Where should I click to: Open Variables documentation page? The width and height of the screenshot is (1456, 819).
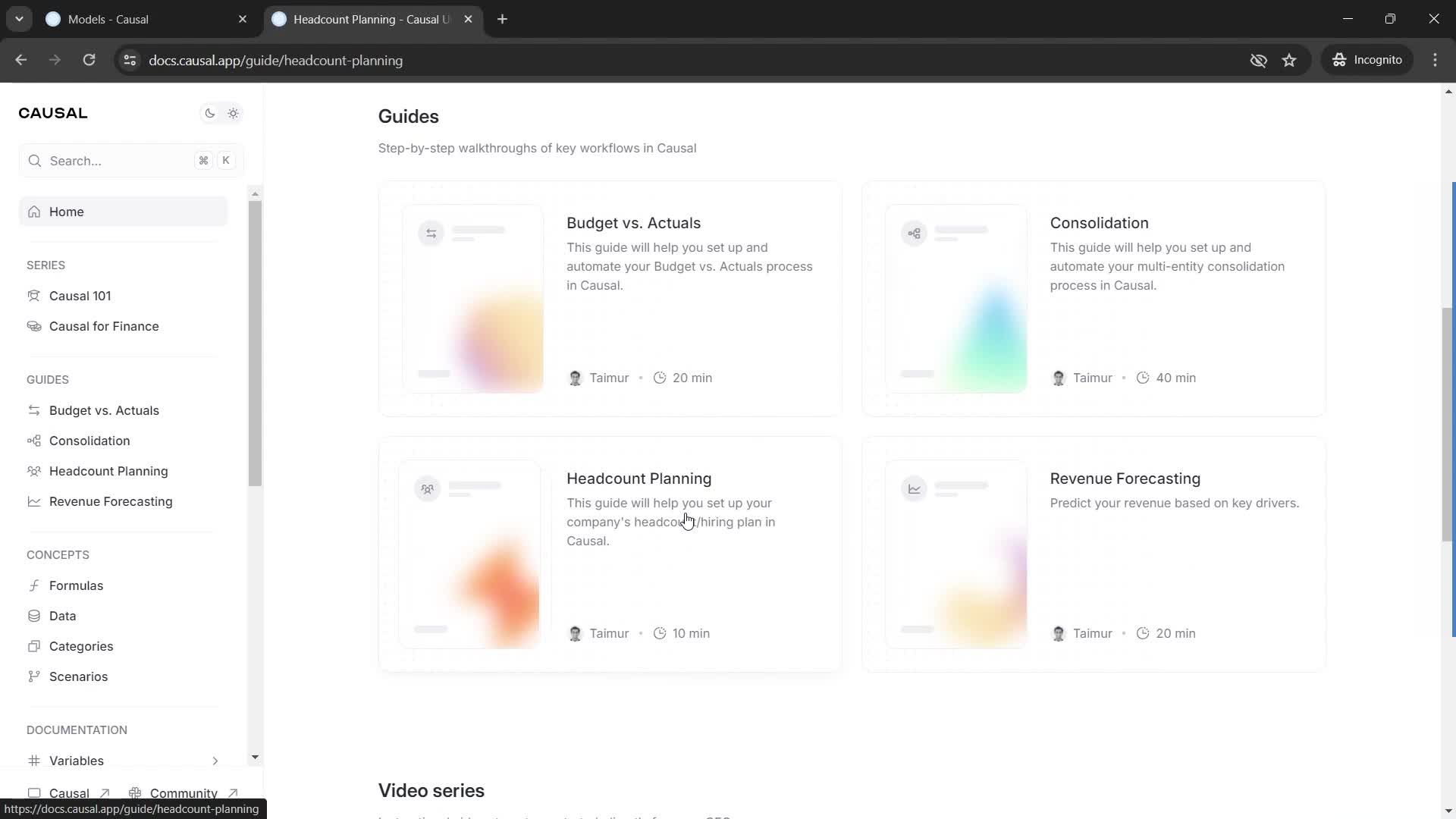coord(76,761)
